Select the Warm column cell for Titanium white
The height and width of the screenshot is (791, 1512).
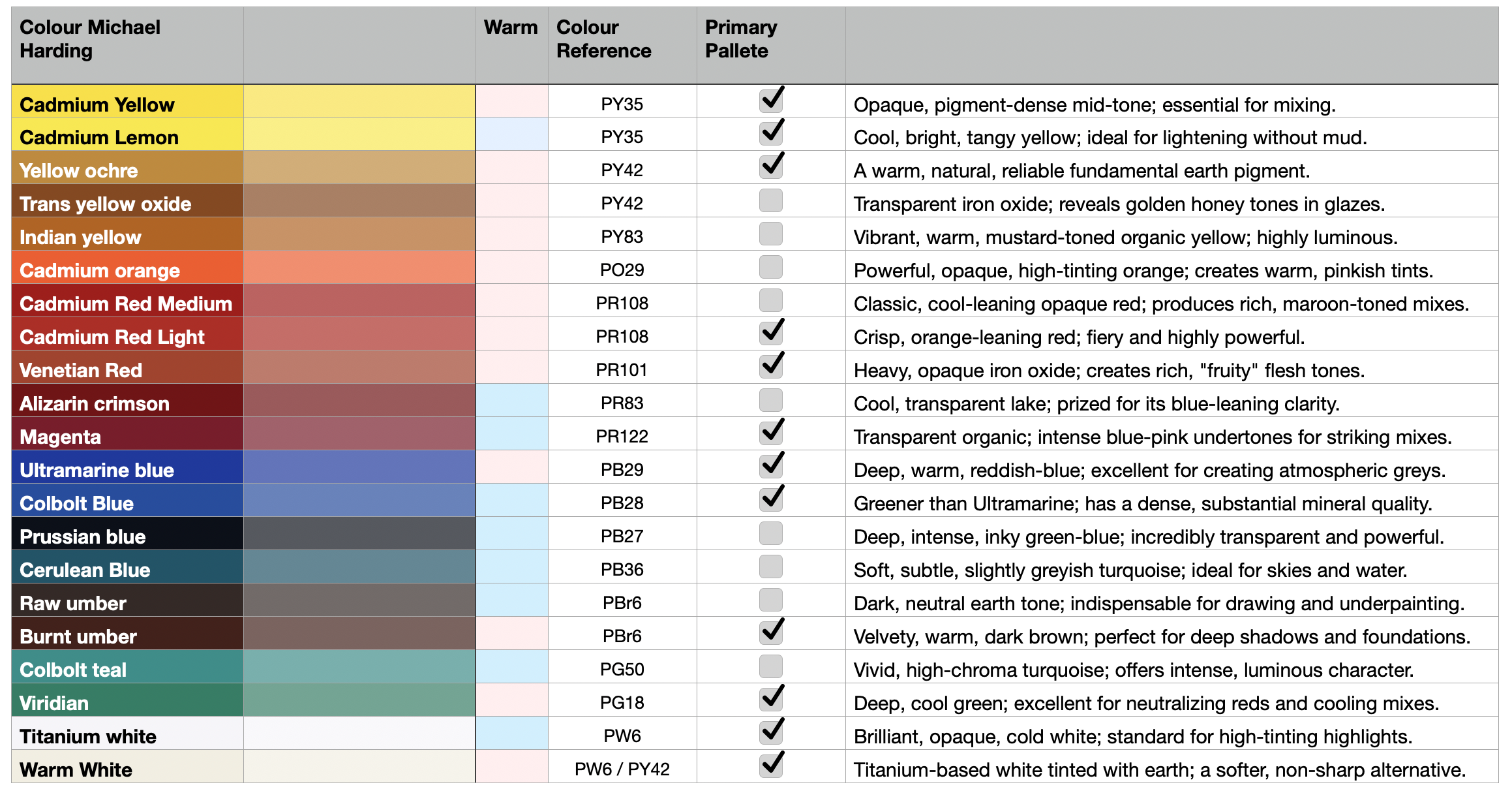point(512,733)
